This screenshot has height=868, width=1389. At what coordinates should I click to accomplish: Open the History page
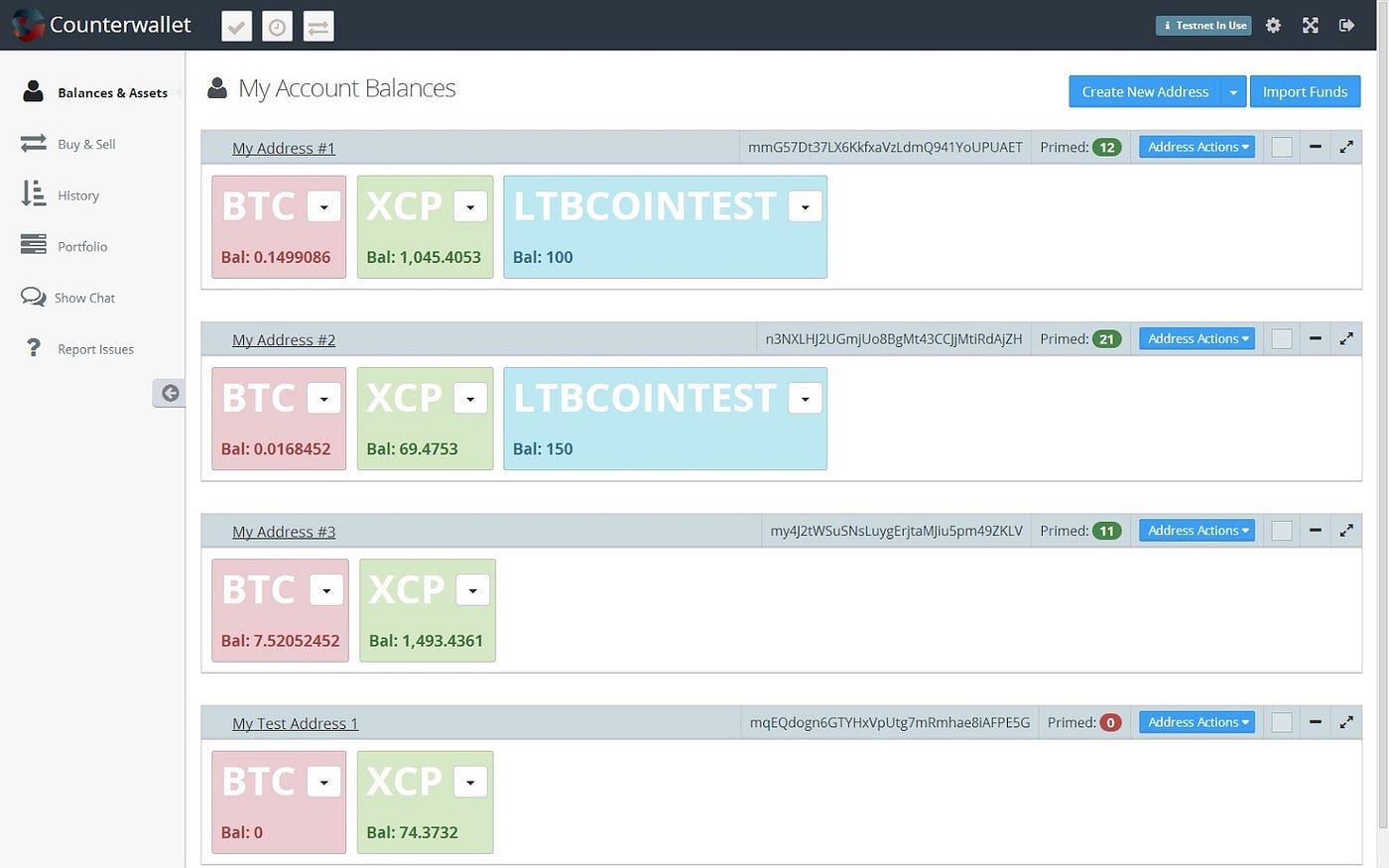click(x=60, y=195)
